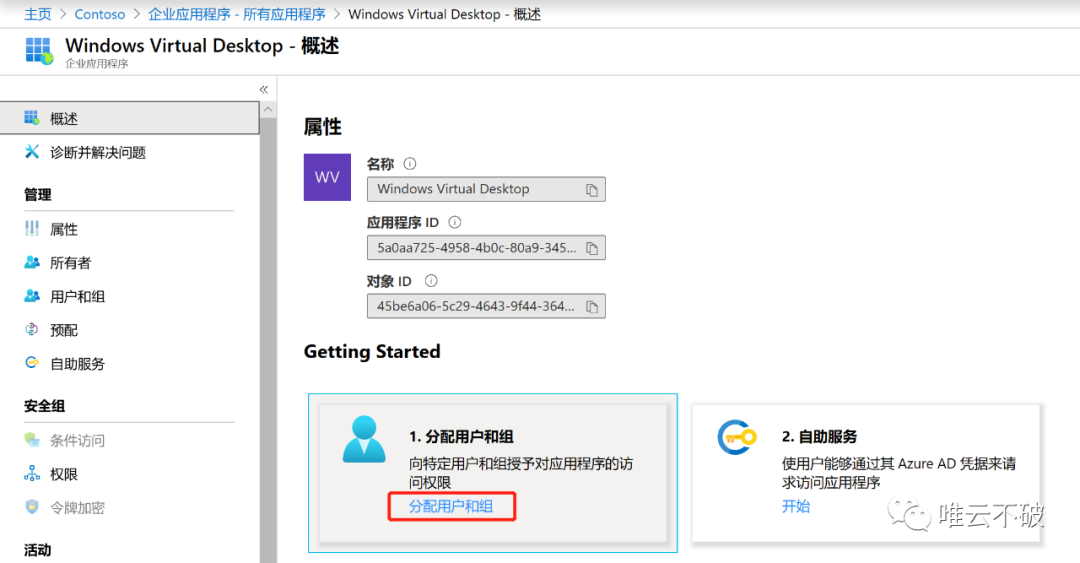Screen dimensions: 1080x563
Task: Open 企业应用程序 - 所有应用程序 breadcrumb
Action: coord(237,14)
